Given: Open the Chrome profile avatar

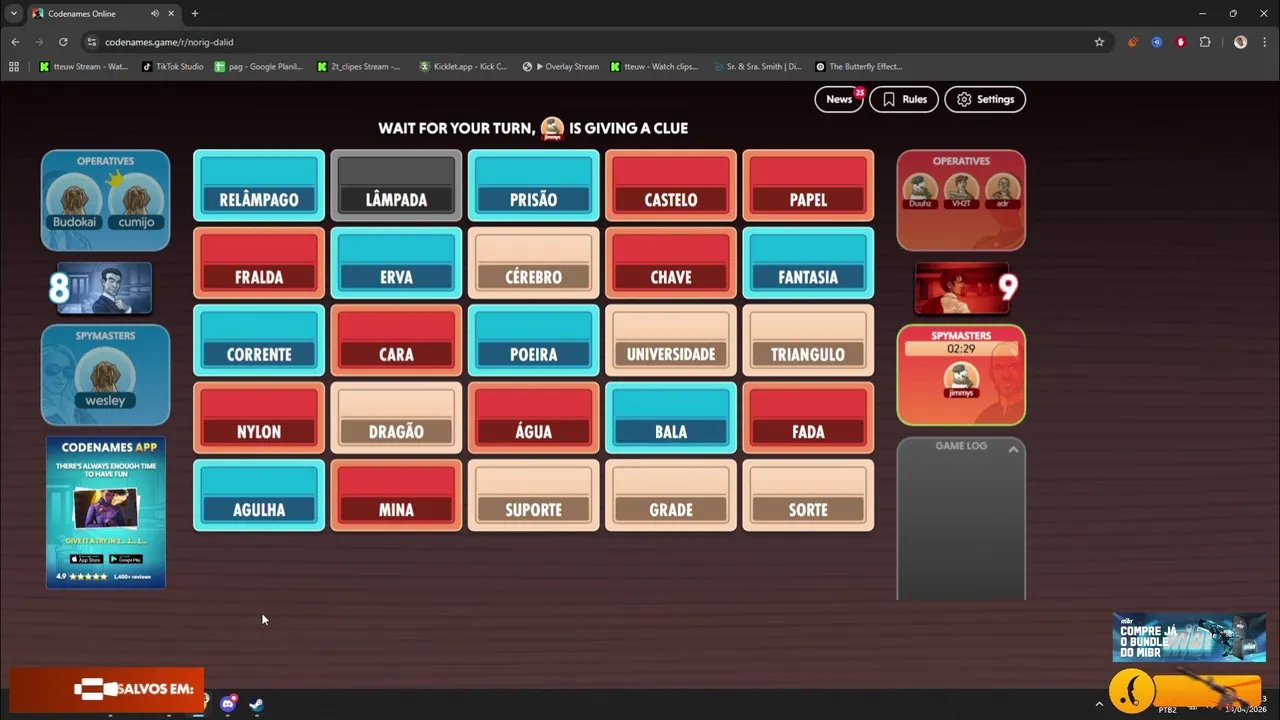Looking at the screenshot, I should click(1240, 42).
